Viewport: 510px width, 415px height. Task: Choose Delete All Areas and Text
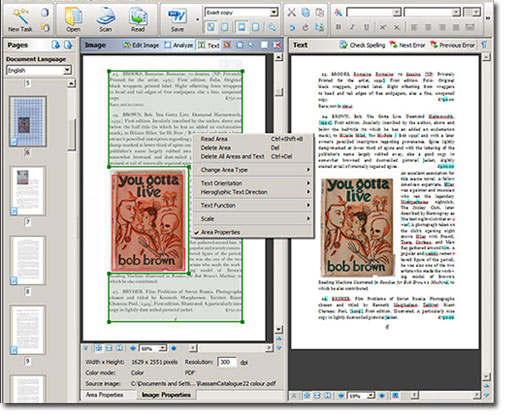[x=253, y=156]
